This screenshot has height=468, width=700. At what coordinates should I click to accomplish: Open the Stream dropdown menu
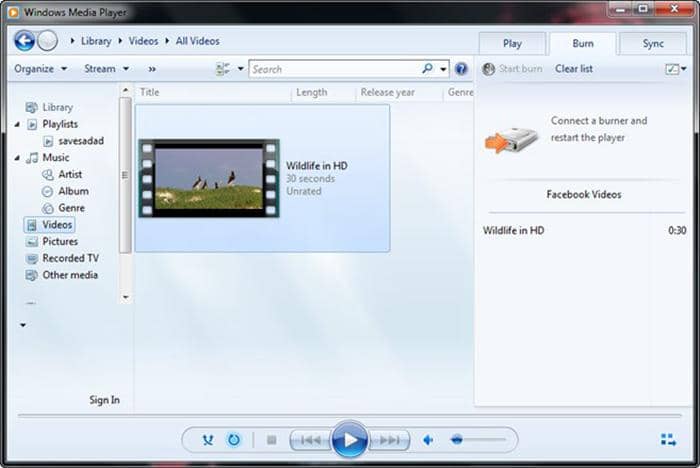click(x=107, y=69)
